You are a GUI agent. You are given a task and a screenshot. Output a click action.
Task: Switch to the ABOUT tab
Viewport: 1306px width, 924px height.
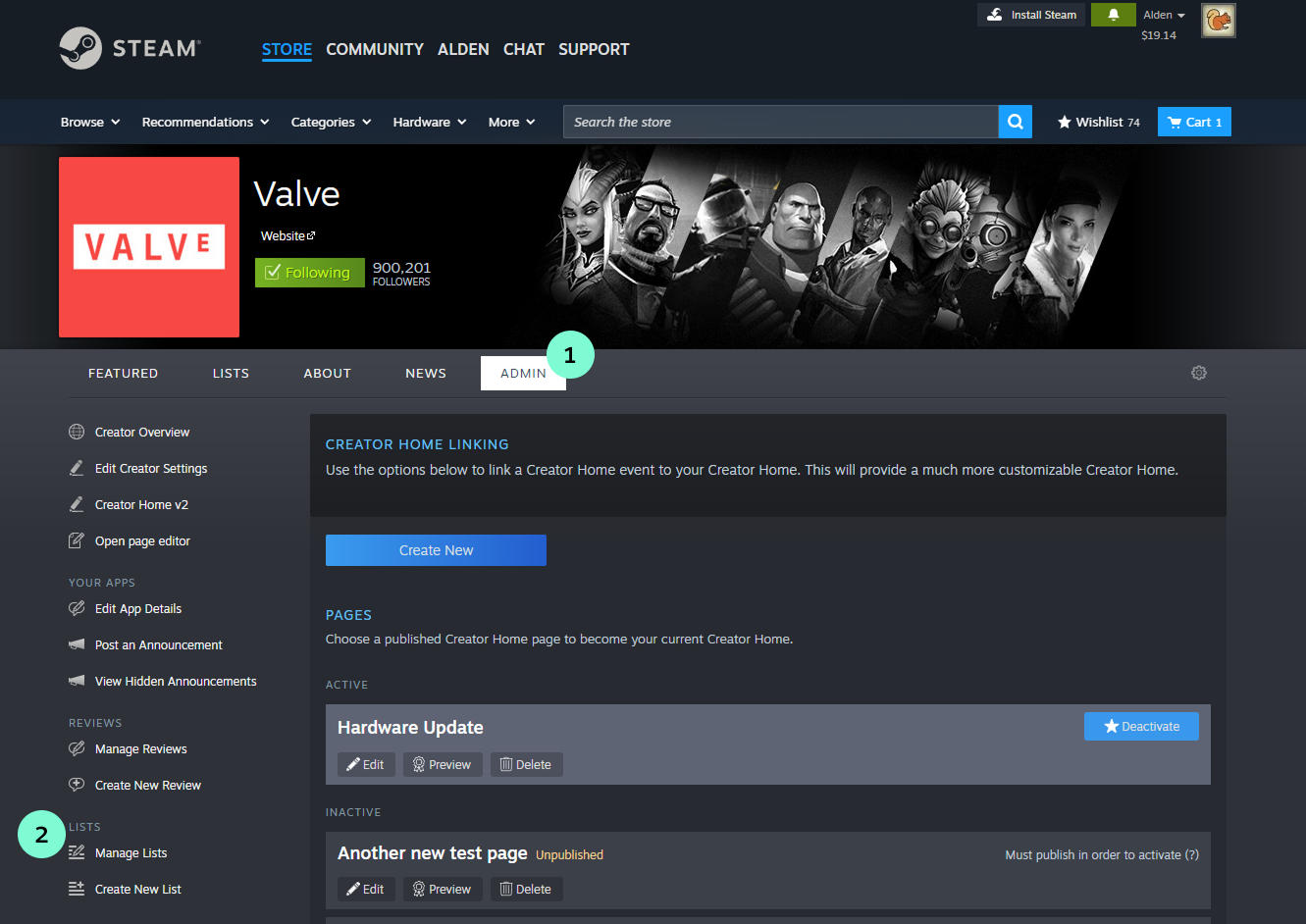coord(327,373)
